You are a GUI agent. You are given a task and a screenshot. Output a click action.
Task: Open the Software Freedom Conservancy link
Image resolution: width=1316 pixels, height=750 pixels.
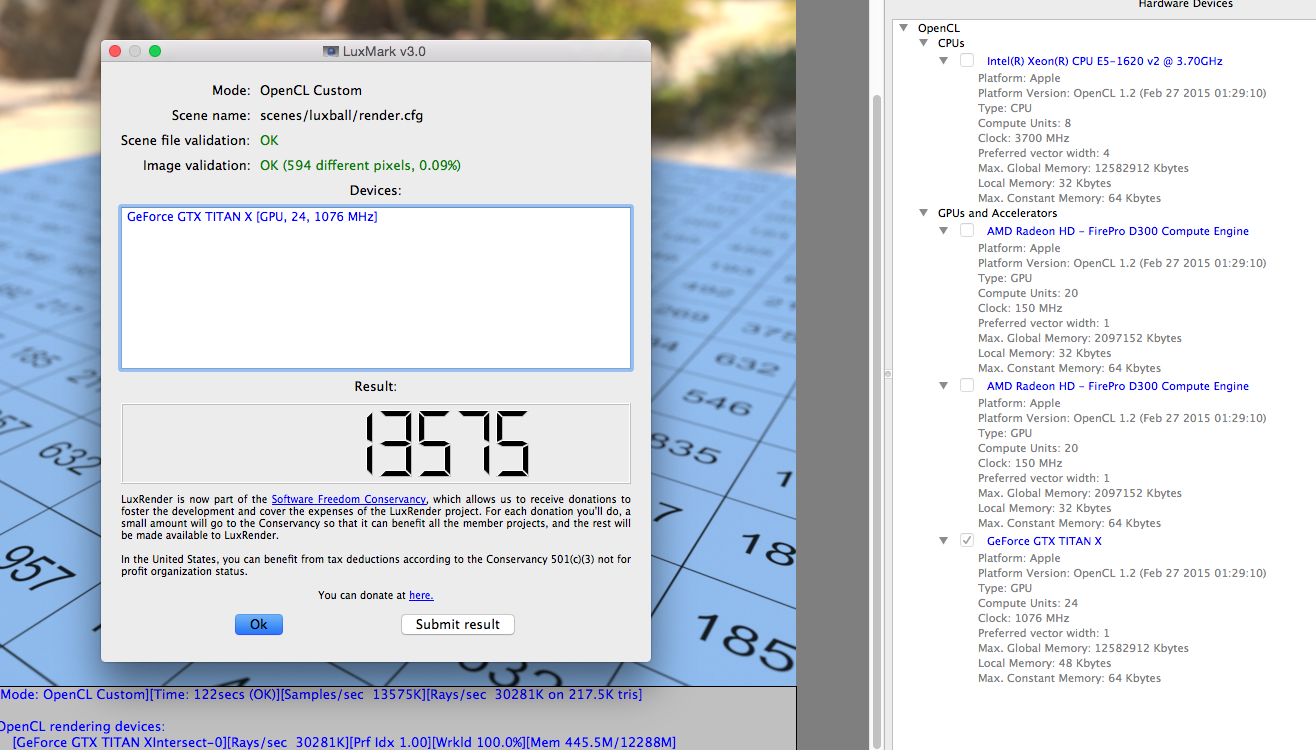[349, 499]
